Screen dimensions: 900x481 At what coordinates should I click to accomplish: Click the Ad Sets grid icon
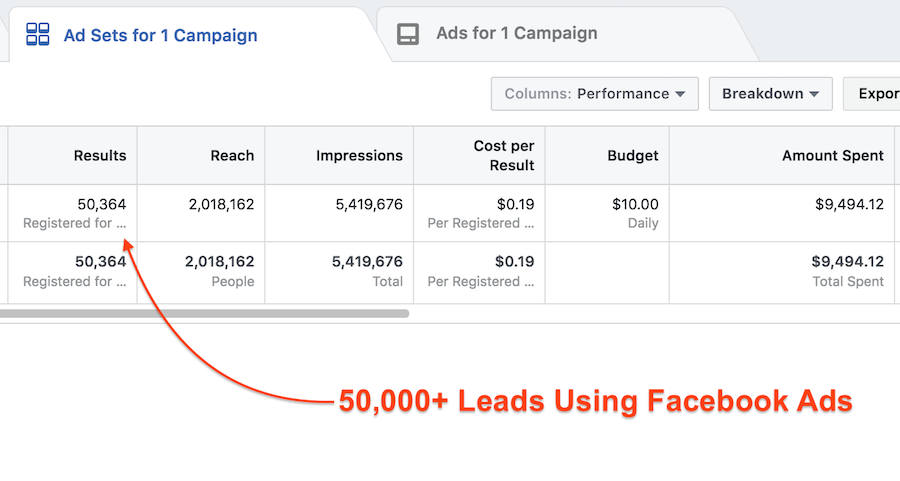[x=38, y=34]
